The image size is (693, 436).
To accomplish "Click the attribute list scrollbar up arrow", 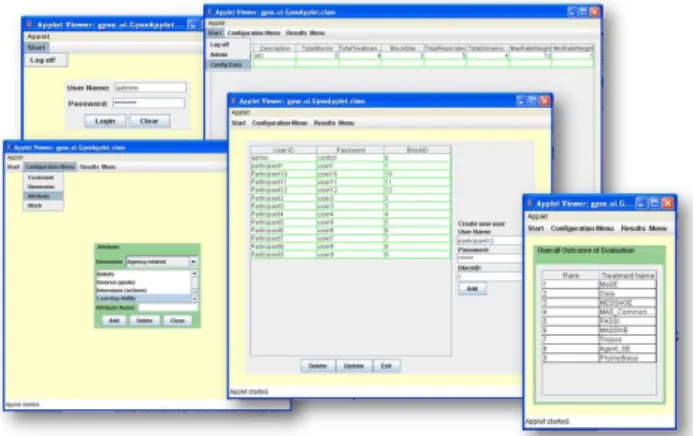I will [x=194, y=274].
